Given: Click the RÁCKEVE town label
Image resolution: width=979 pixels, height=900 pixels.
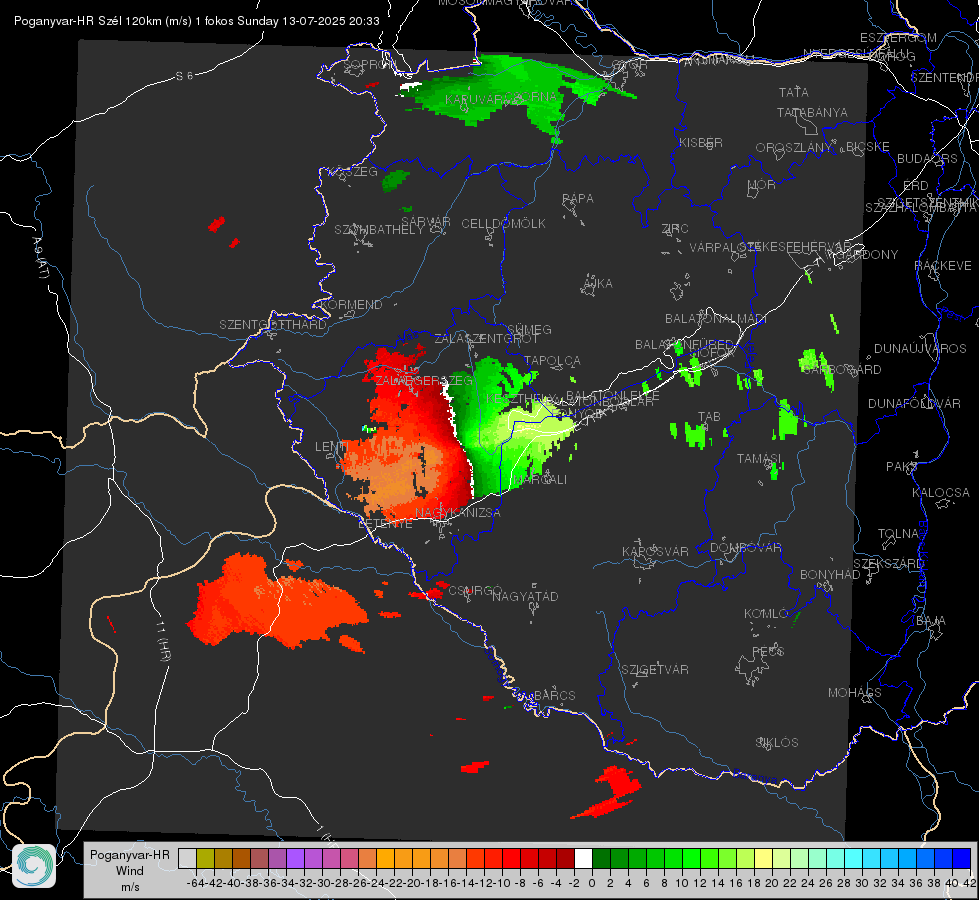Looking at the screenshot, I should point(943,266).
